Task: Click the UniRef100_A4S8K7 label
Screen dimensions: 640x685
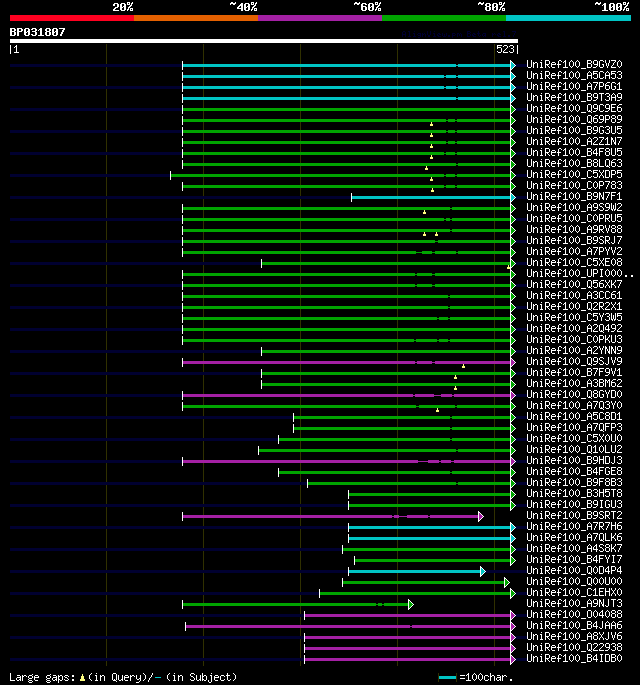Action: point(574,549)
